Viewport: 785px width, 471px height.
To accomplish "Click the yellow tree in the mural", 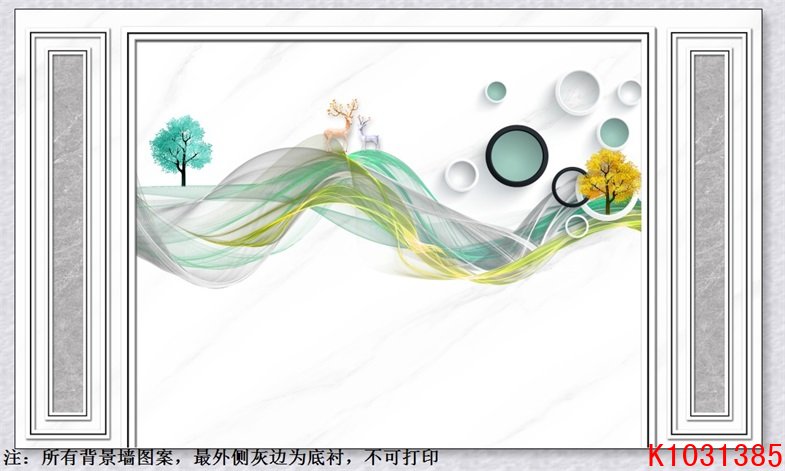I will [x=610, y=182].
